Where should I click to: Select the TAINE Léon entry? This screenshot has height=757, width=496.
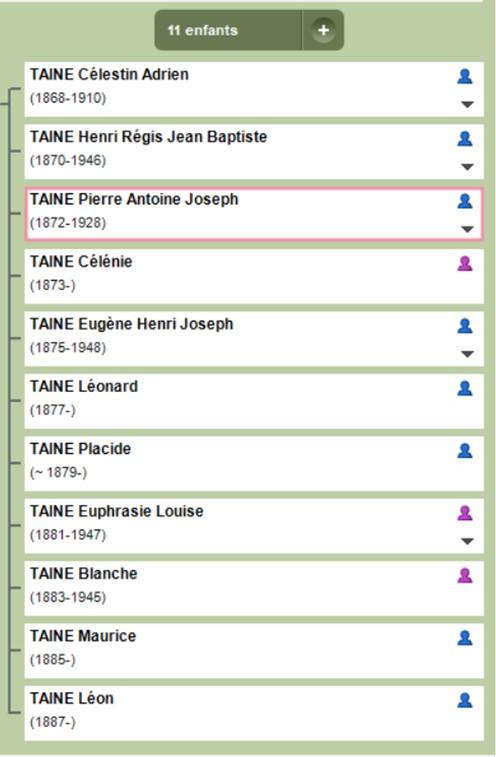(254, 713)
